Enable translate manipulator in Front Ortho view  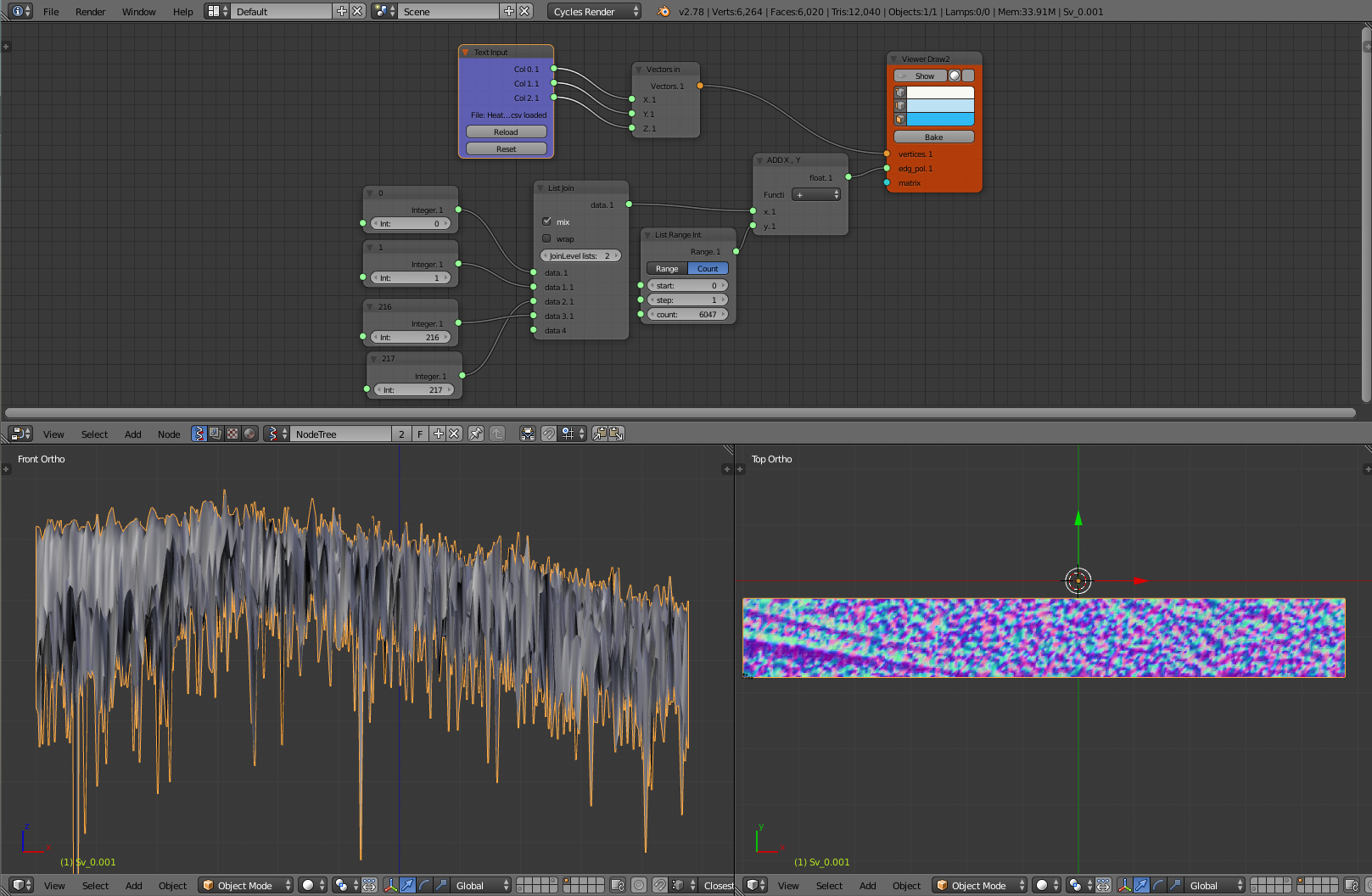tap(408, 885)
